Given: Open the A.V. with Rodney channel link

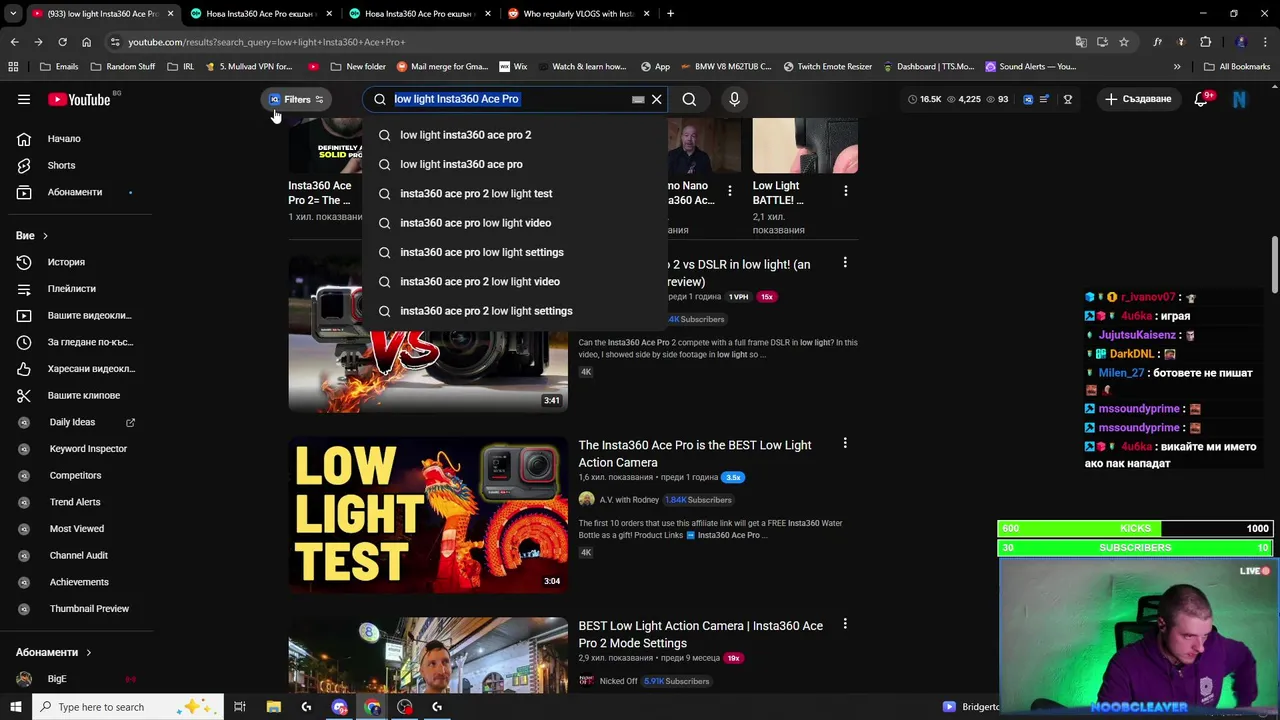Looking at the screenshot, I should tap(629, 500).
